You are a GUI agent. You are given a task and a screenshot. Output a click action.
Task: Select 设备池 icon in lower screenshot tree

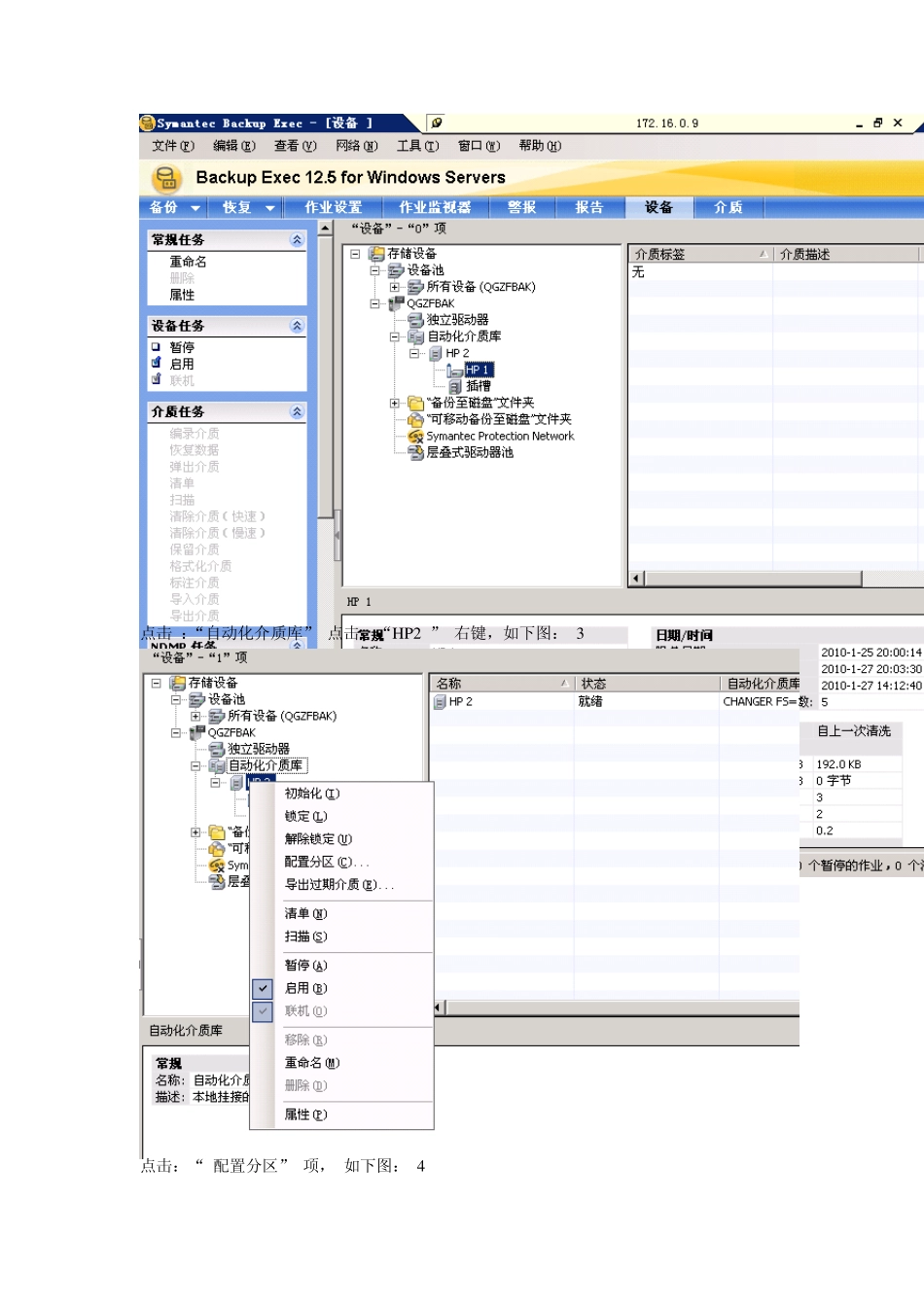pyautogui.click(x=196, y=699)
